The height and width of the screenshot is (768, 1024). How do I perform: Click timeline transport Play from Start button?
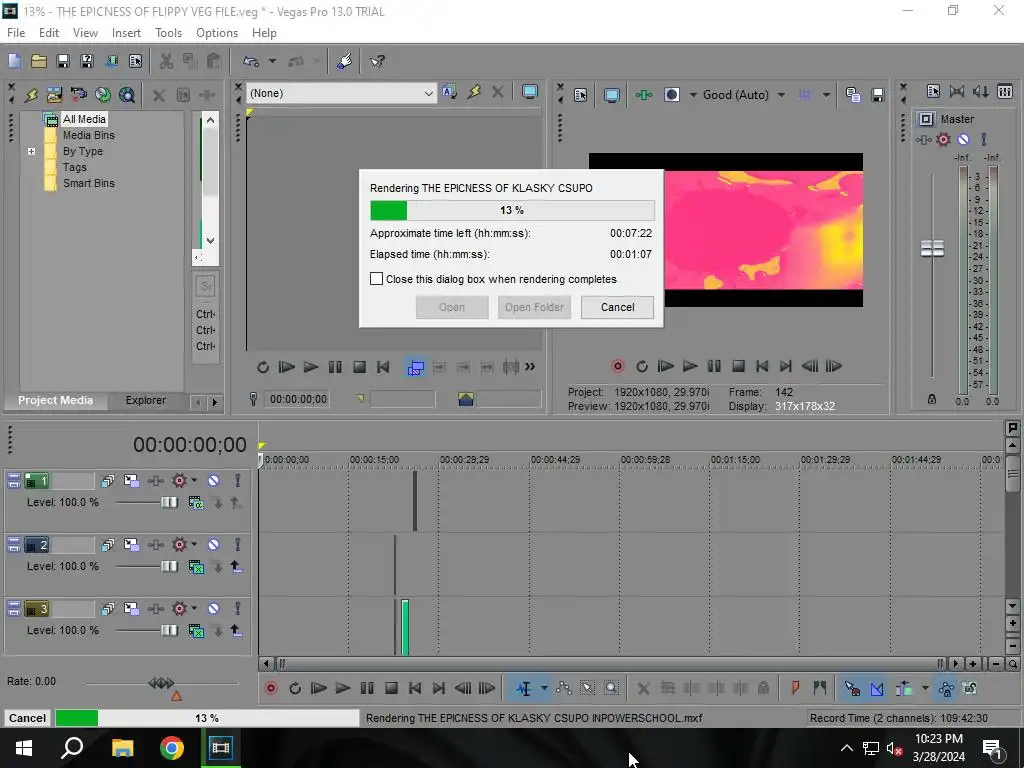point(319,688)
